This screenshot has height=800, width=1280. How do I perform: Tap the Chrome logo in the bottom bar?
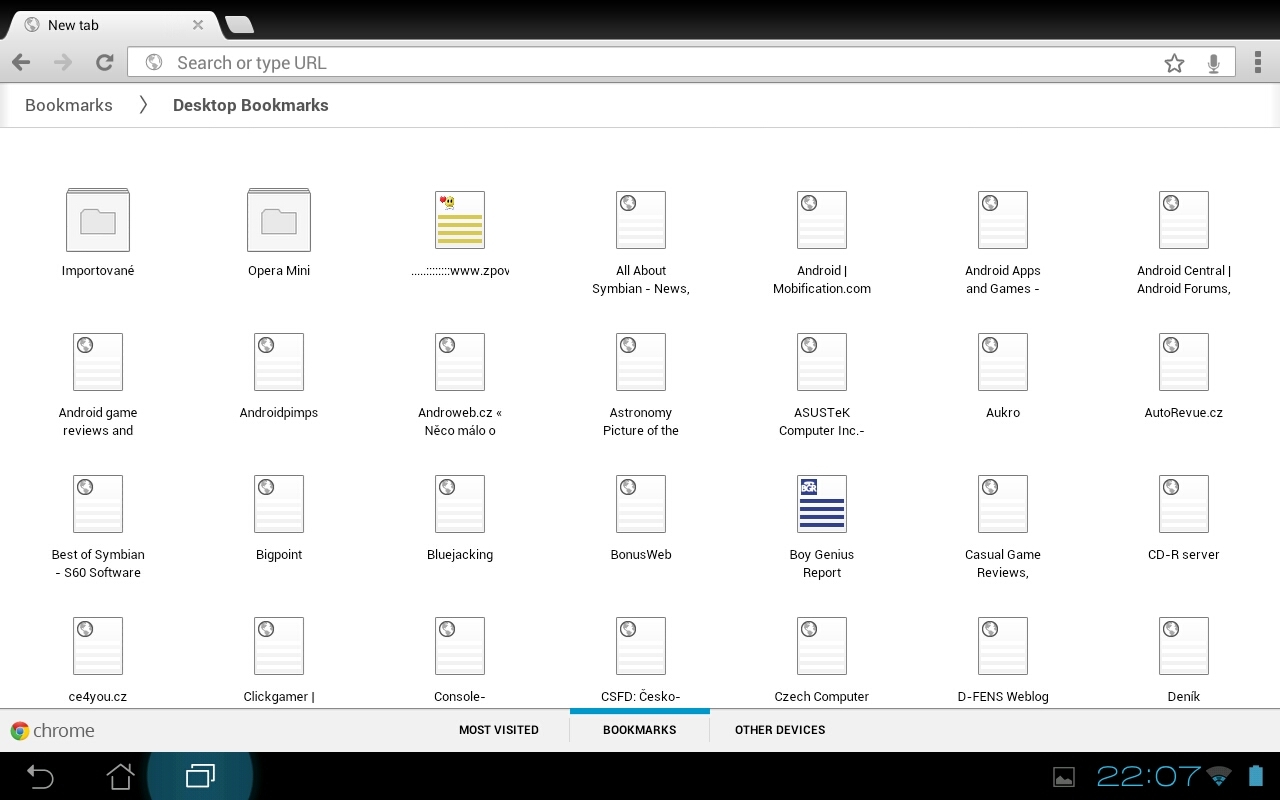point(52,730)
